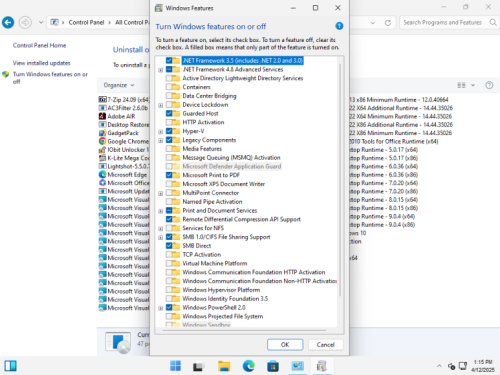Click the 7-Zip 24.09 program icon
This screenshot has height=375, width=500.
pos(102,99)
